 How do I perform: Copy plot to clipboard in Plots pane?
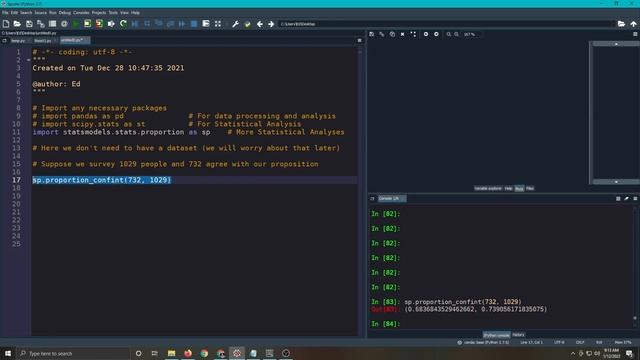pos(392,34)
